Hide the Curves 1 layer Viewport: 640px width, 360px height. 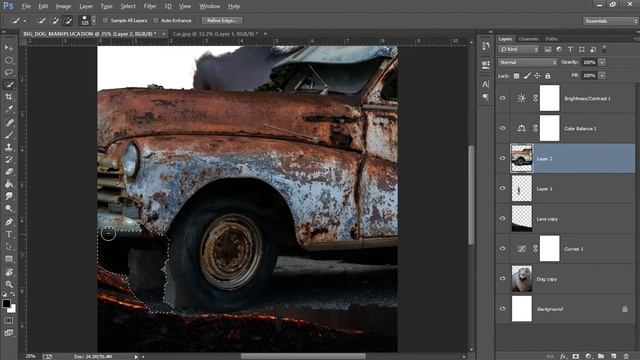coord(502,249)
